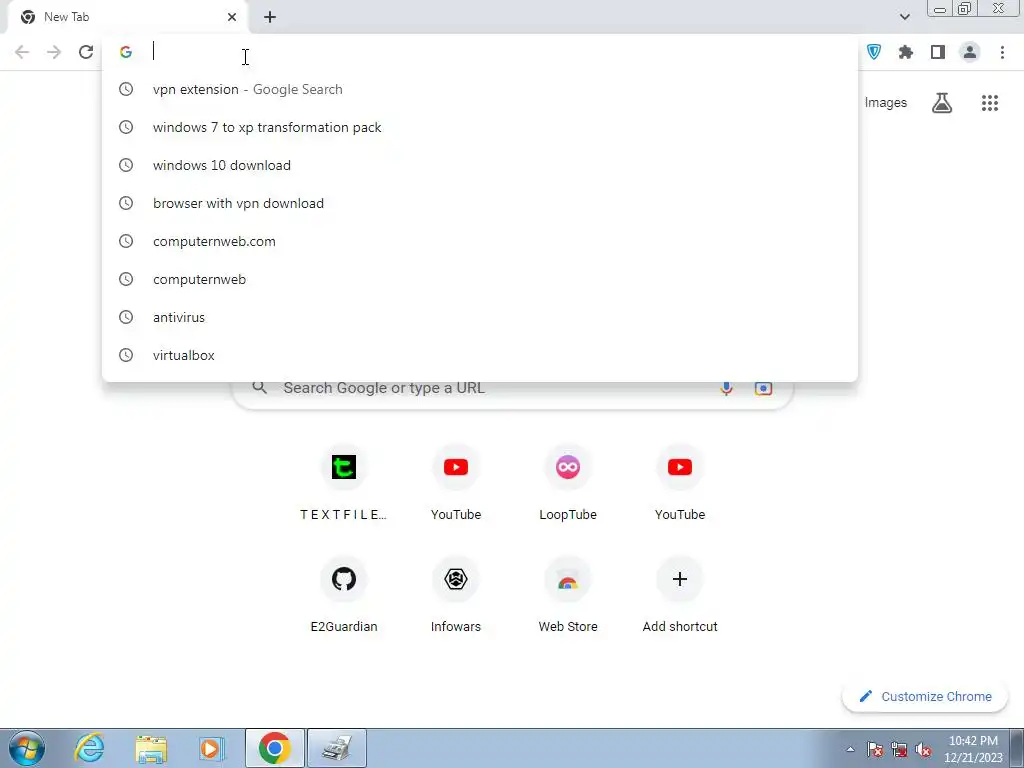The width and height of the screenshot is (1024, 768).
Task: Open the tab search dropdown arrow
Action: tap(904, 17)
